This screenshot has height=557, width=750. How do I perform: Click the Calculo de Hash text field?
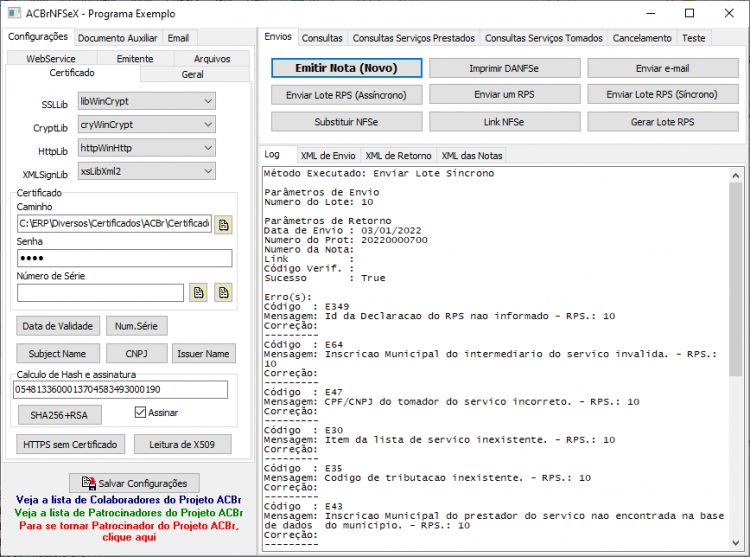pyautogui.click(x=121, y=390)
